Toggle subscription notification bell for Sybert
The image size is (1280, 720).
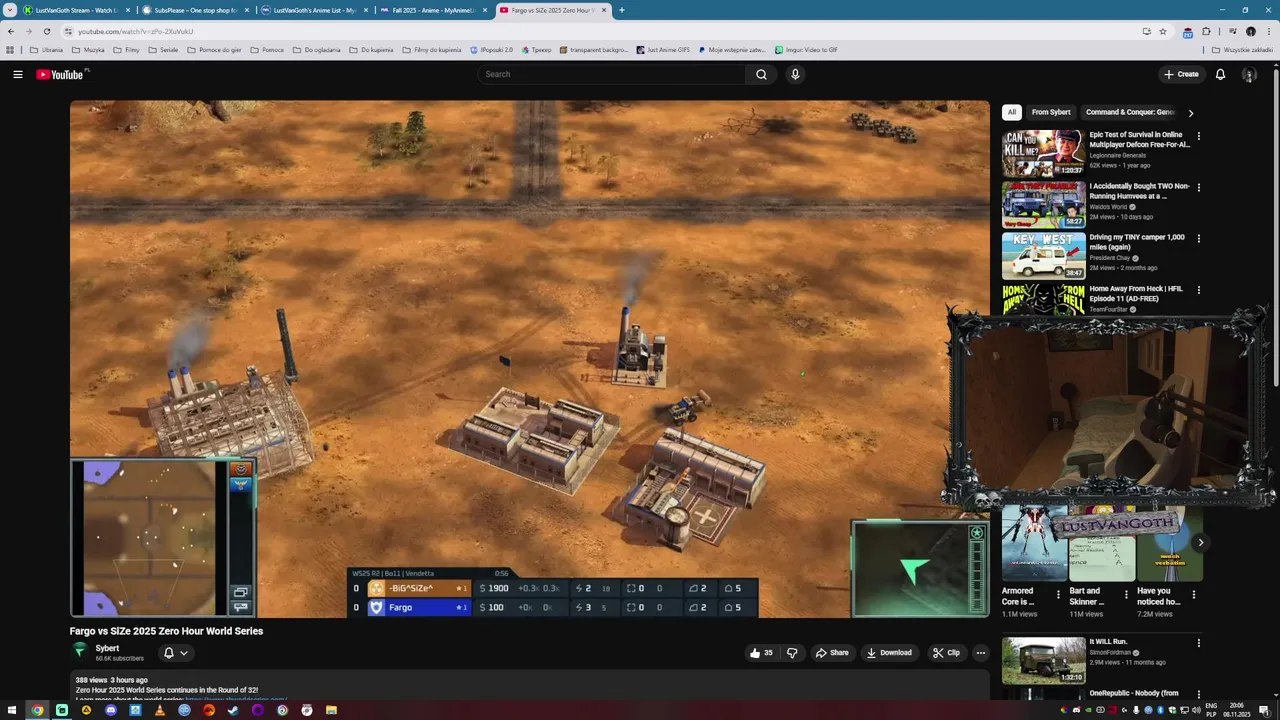tap(175, 653)
